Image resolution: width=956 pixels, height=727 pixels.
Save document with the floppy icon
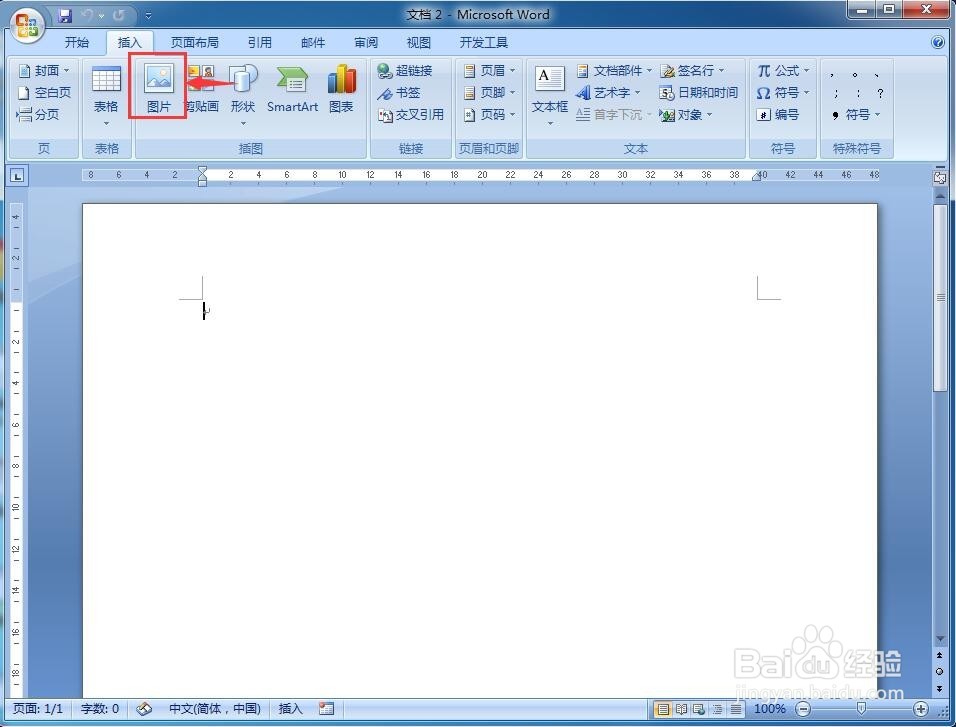[65, 15]
